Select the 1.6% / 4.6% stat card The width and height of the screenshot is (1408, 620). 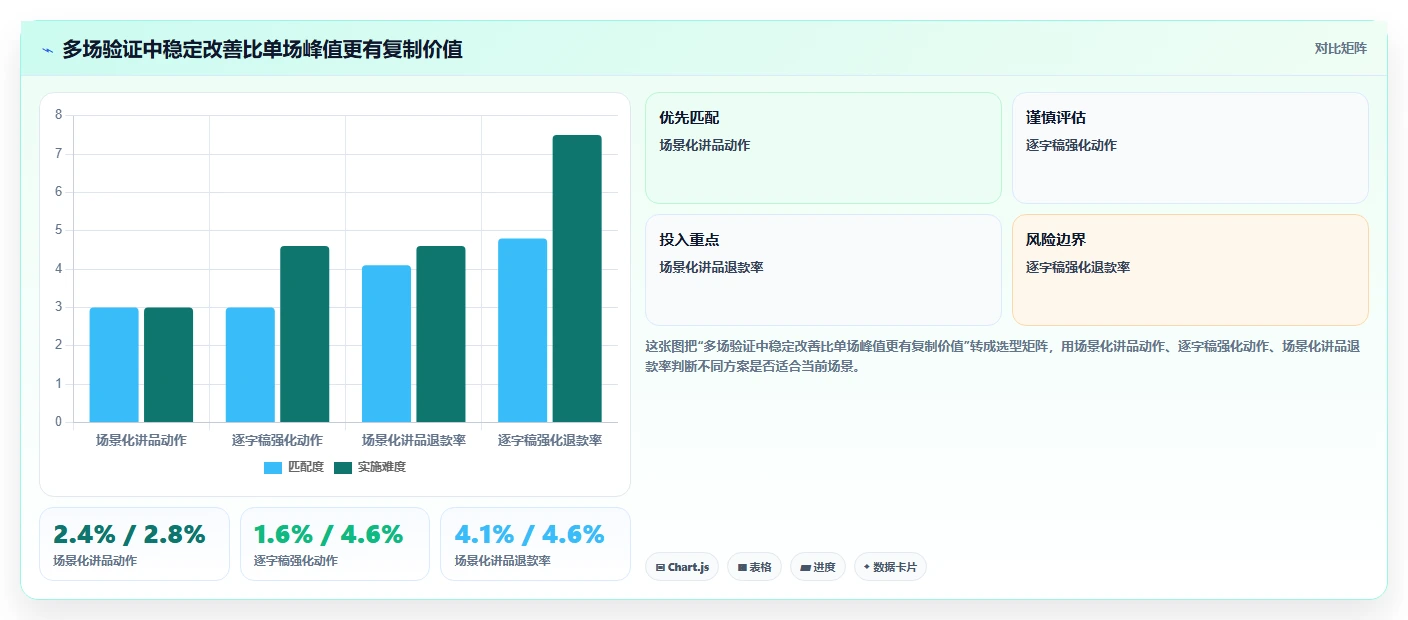click(x=335, y=544)
